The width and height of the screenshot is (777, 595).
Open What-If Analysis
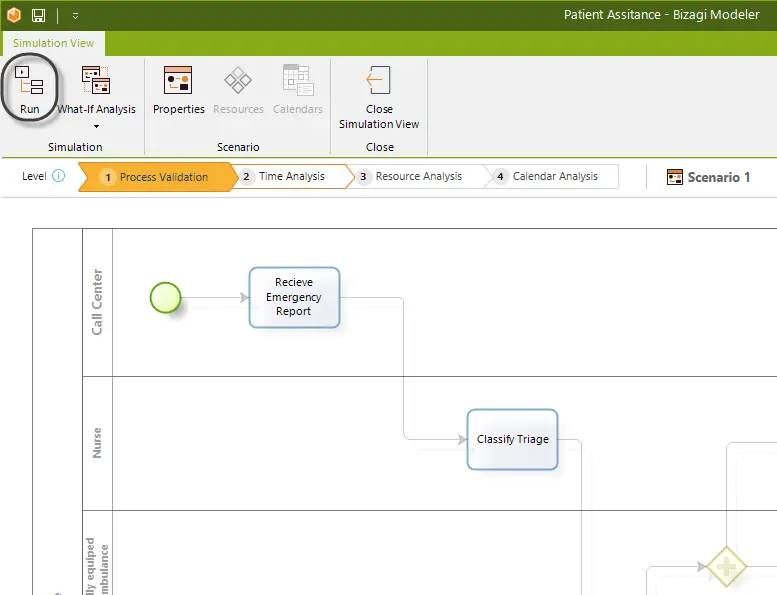click(x=96, y=89)
